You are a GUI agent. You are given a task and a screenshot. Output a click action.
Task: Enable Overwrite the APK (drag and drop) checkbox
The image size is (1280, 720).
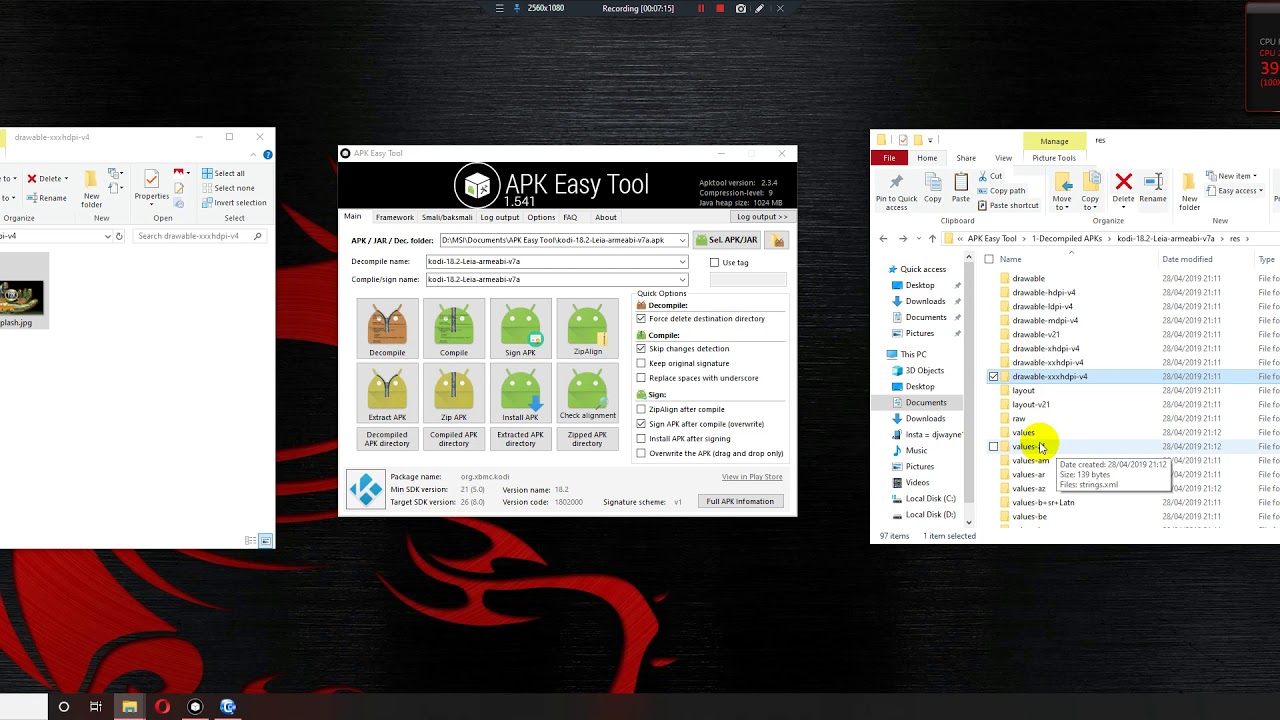point(641,453)
